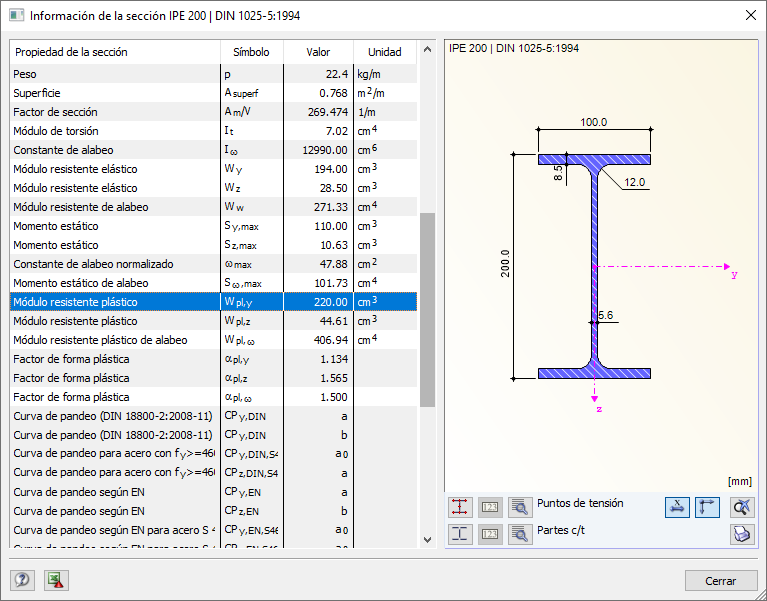Toggle dimension lines display button
767x601 pixels.
point(677,507)
